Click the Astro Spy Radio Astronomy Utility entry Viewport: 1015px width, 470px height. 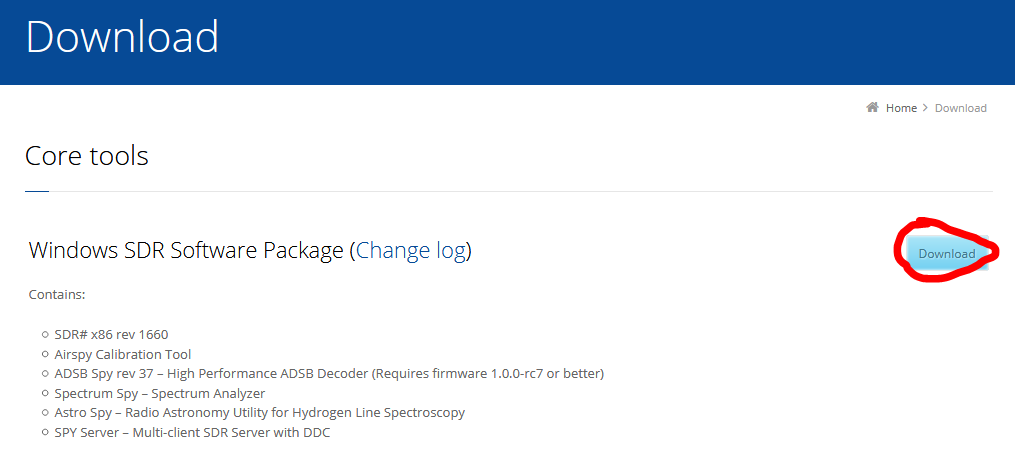[x=259, y=413]
